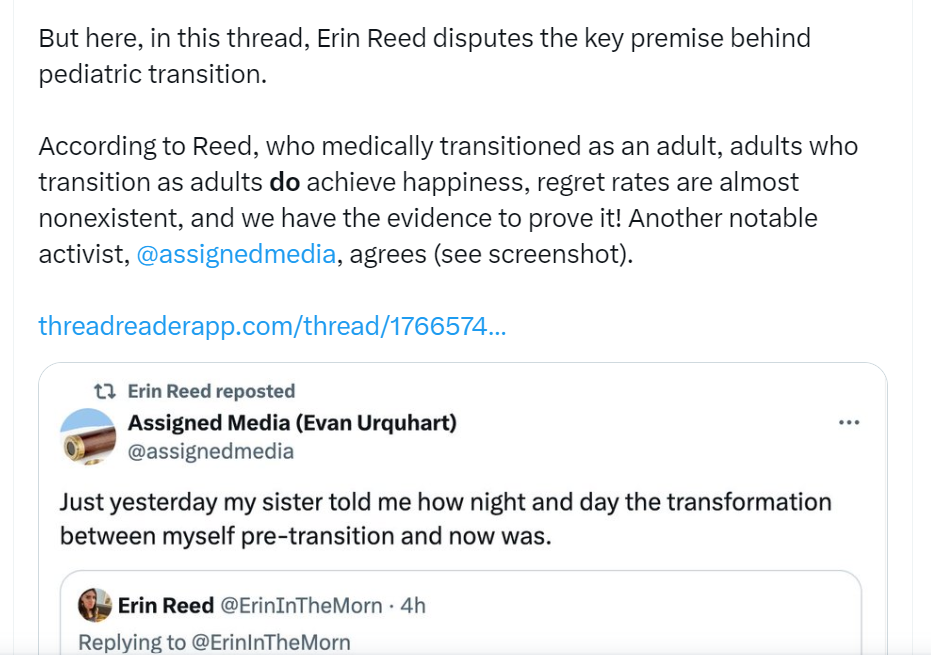Click the "Just yesterday my sister" tweet text
The height and width of the screenshot is (655, 931).
click(x=445, y=501)
